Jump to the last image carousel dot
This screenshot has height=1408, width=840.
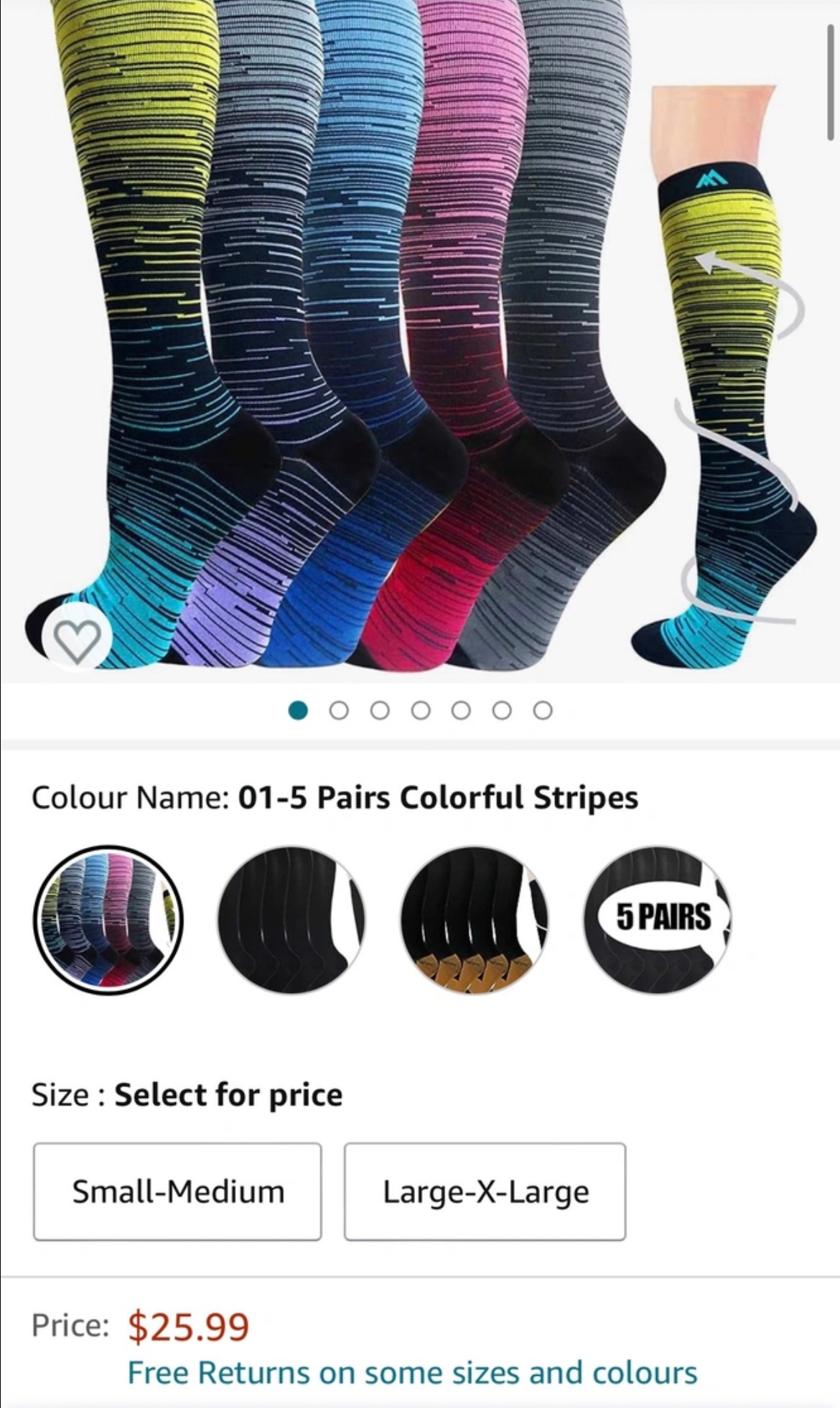(x=543, y=710)
